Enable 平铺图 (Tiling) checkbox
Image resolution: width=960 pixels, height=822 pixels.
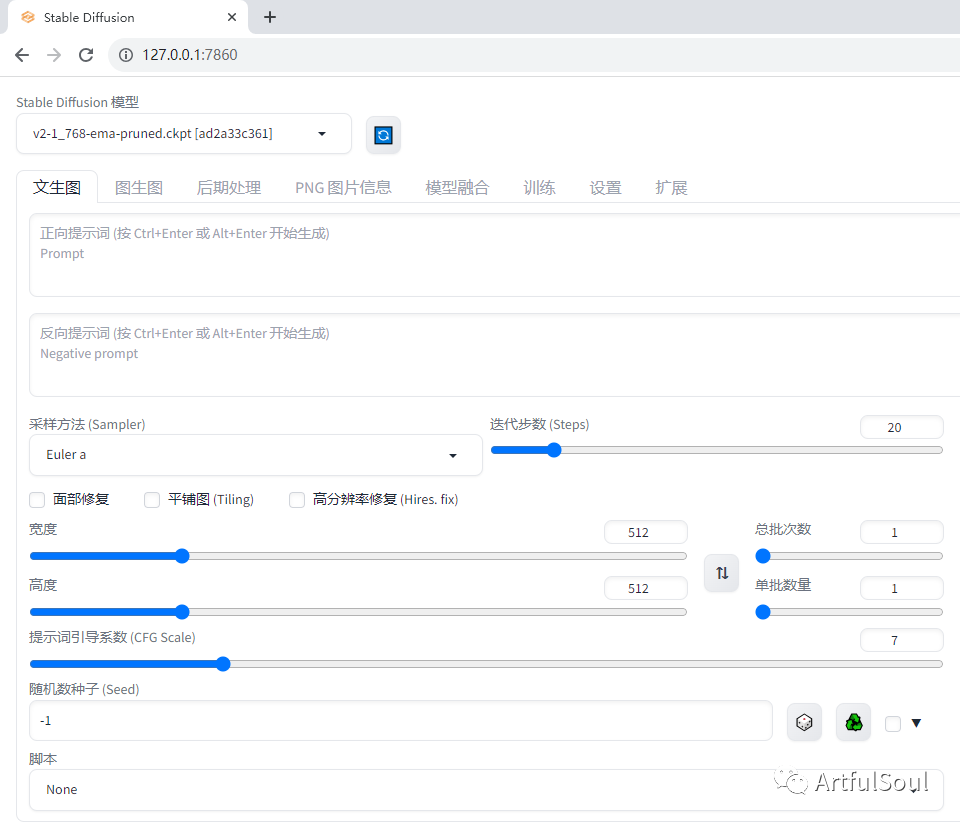[x=152, y=500]
